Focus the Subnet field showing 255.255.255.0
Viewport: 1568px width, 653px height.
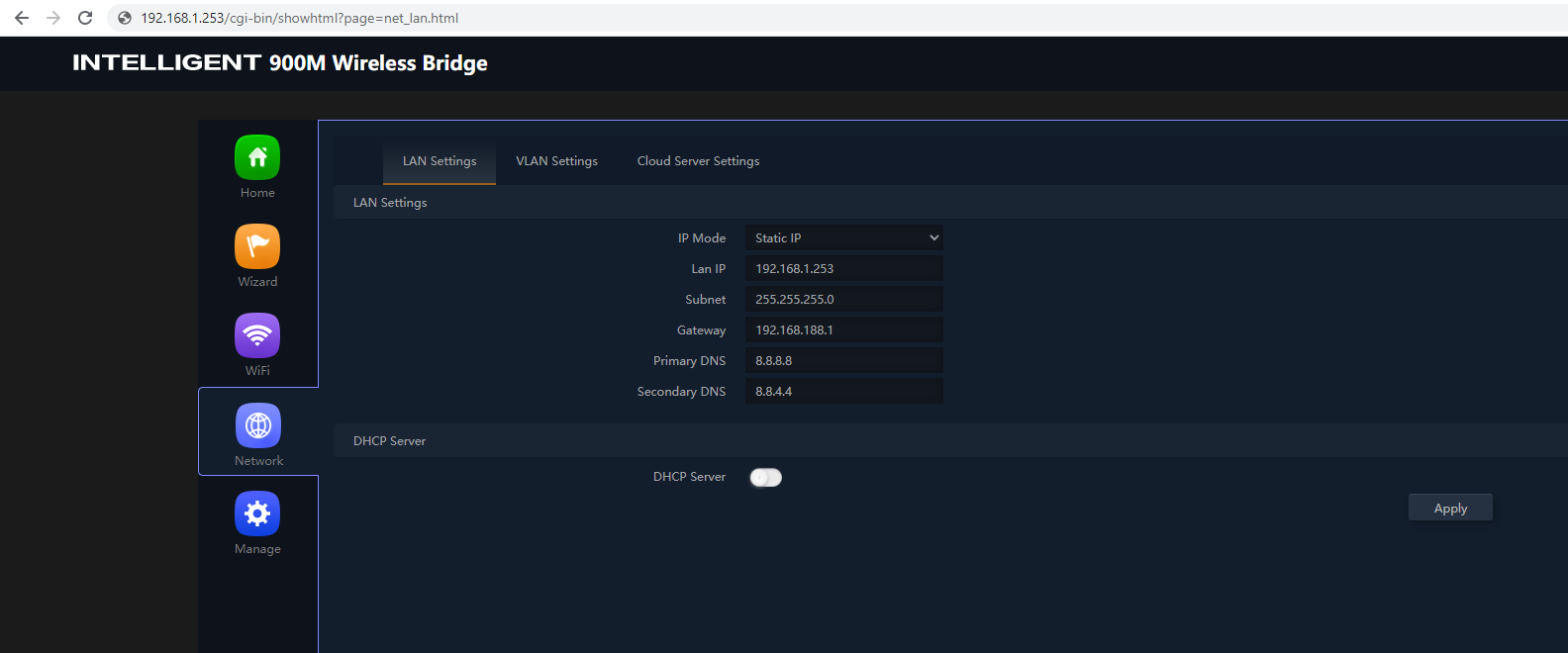click(x=843, y=299)
